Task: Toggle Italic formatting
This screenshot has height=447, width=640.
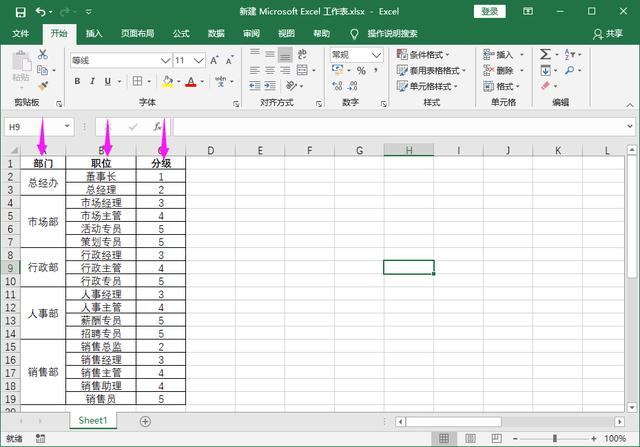Action: [92, 81]
